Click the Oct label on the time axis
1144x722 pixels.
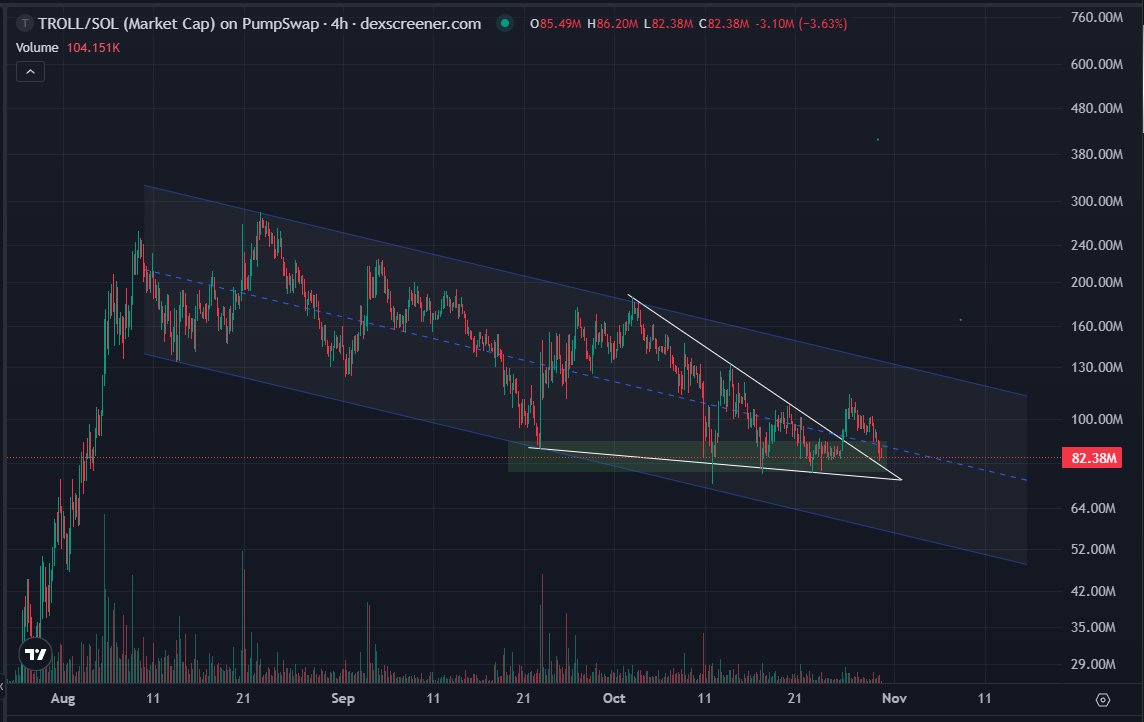point(613,699)
